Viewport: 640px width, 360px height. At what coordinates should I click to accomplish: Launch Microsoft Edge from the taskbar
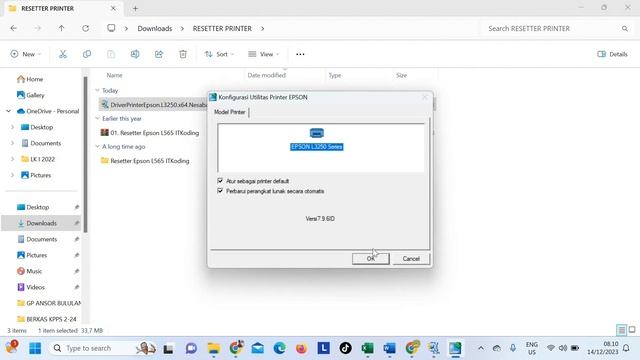pyautogui.click(x=280, y=348)
